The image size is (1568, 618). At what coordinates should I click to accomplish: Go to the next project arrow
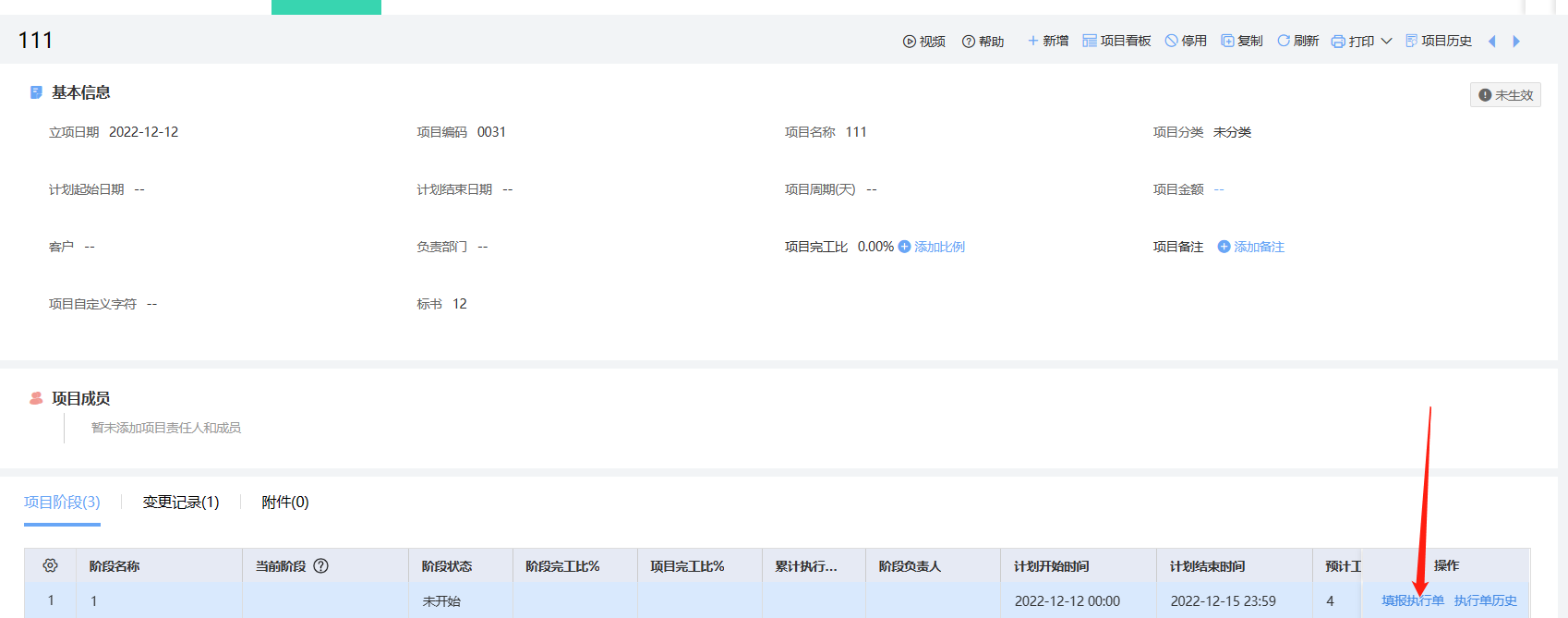[x=1516, y=42]
